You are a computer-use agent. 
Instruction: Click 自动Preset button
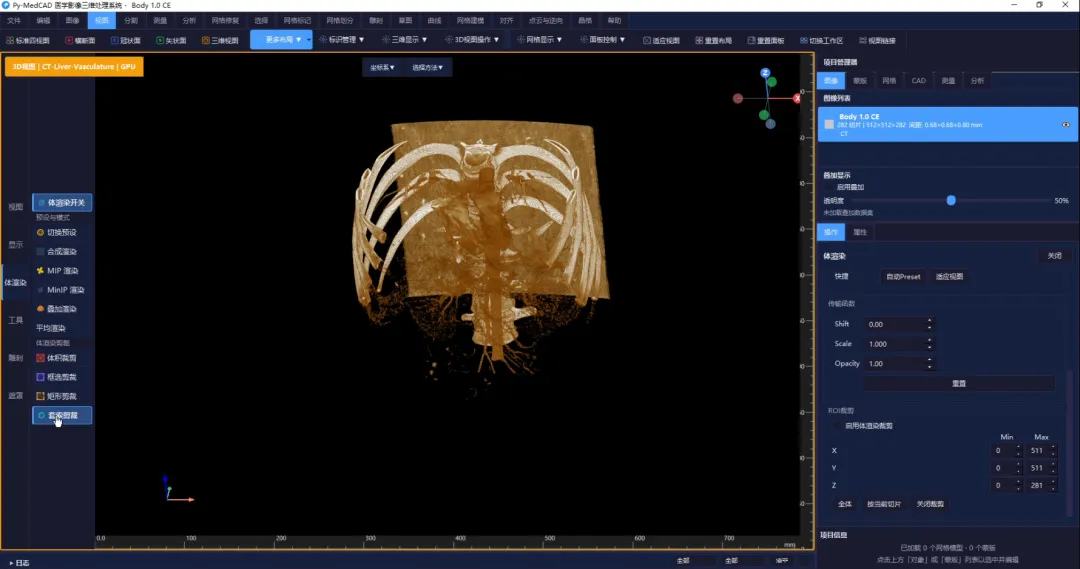903,276
